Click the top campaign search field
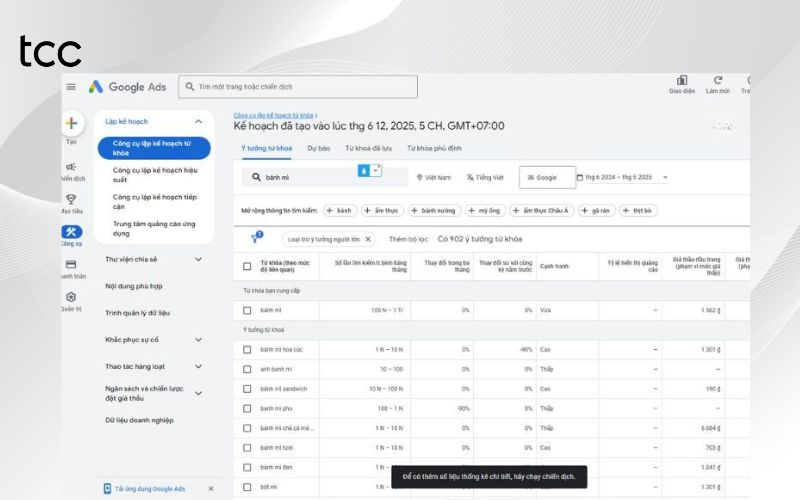 click(x=300, y=87)
